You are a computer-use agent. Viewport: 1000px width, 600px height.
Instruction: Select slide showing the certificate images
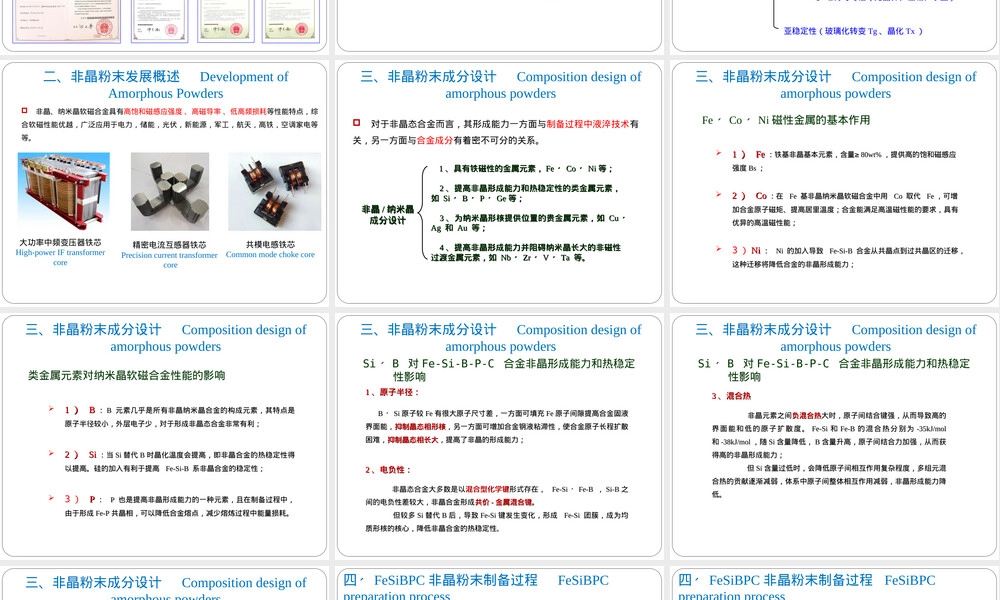[165, 26]
